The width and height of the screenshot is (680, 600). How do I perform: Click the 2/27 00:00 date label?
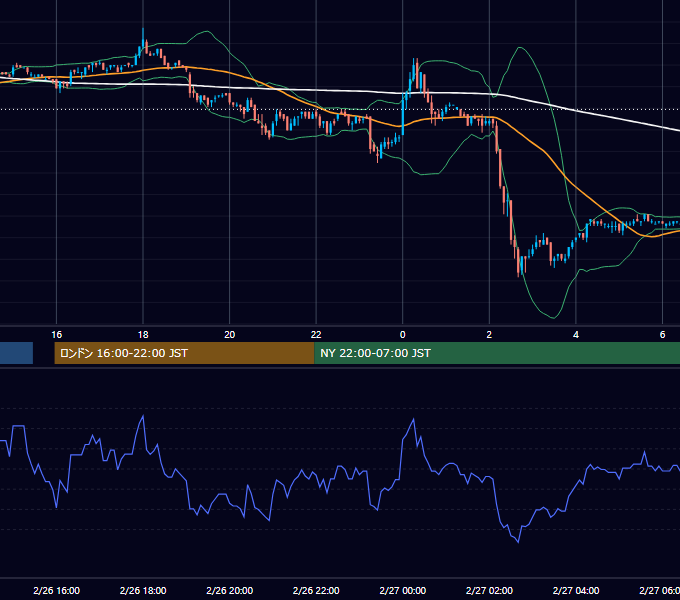coord(402,590)
